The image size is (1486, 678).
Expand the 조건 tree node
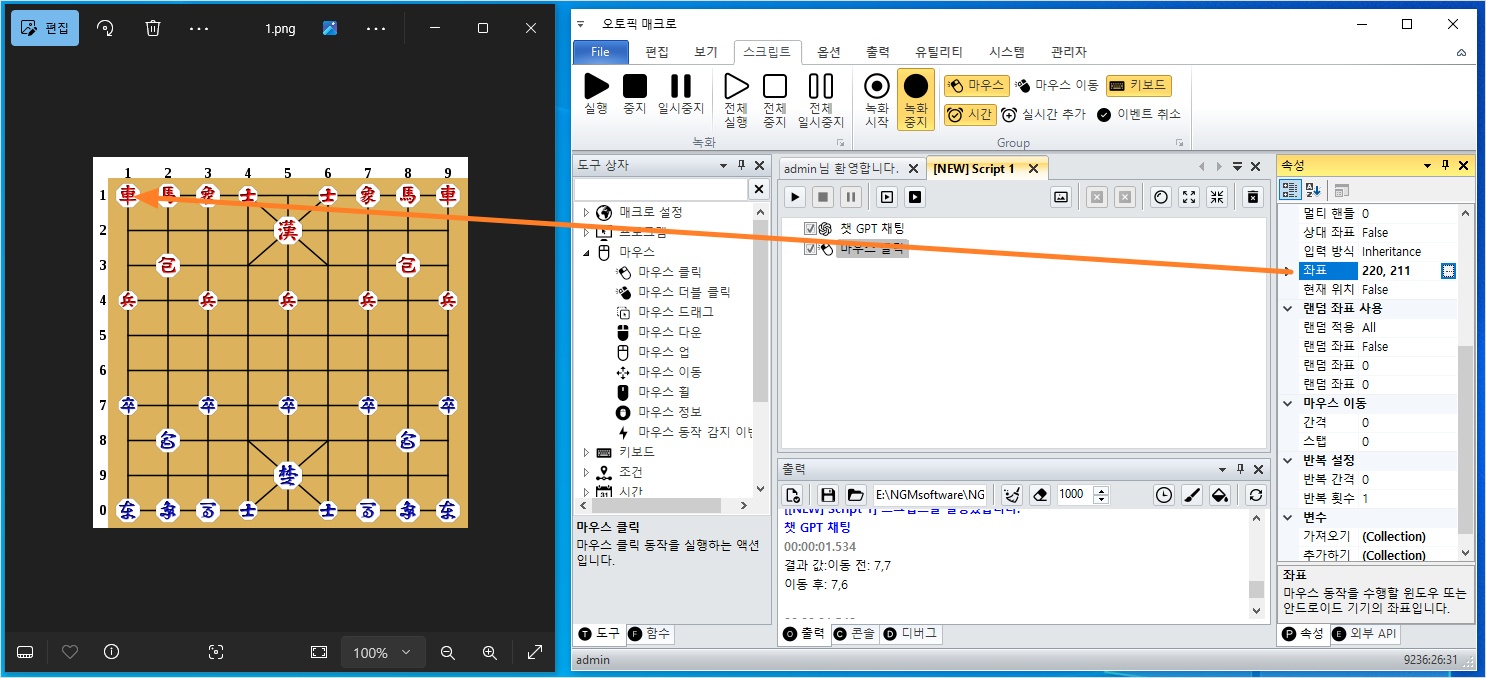tap(587, 472)
